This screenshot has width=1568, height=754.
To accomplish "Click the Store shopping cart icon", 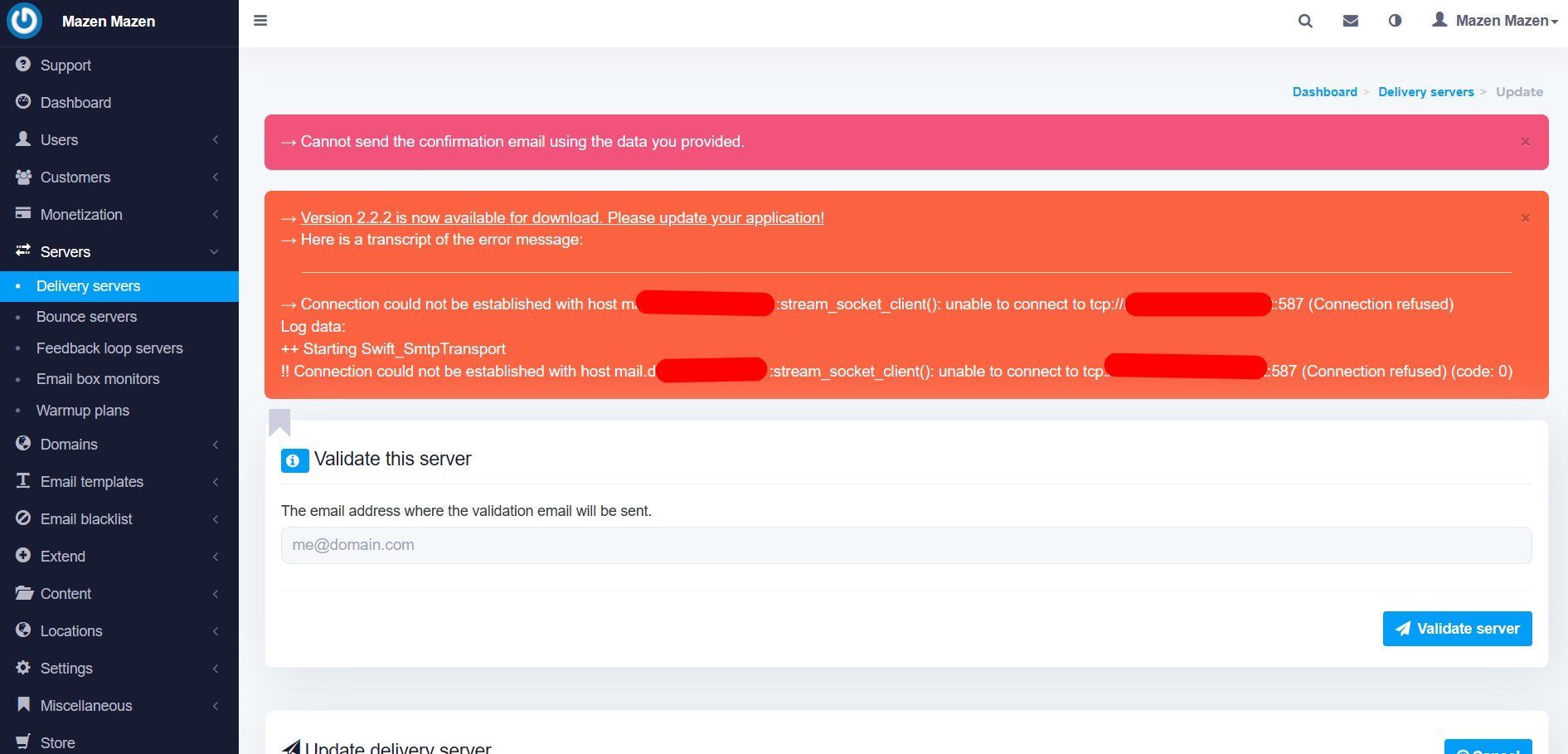I will coord(23,742).
